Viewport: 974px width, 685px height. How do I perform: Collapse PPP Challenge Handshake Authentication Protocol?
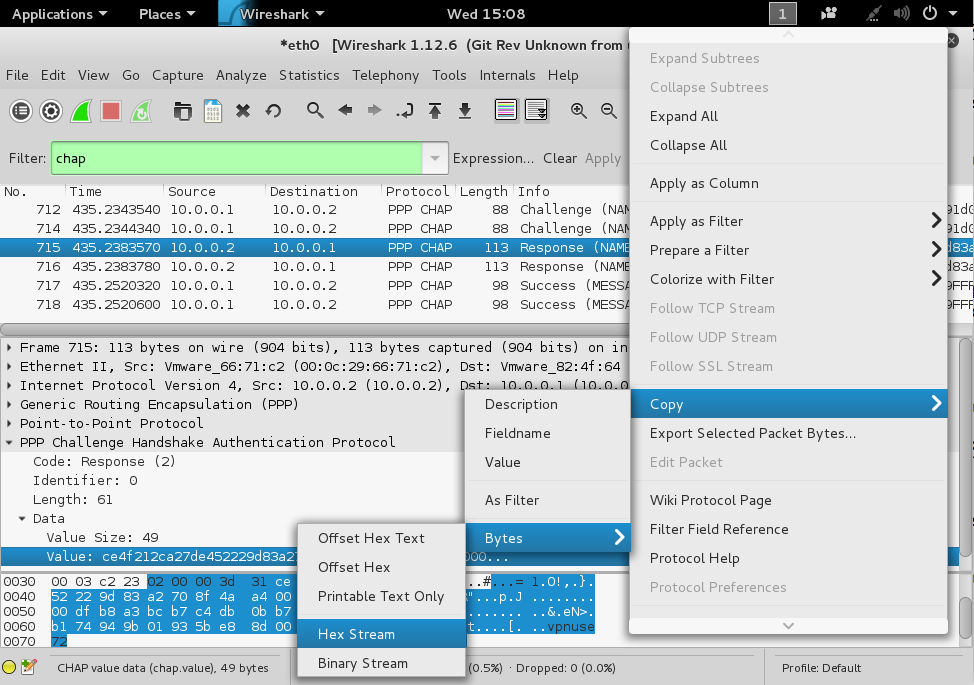(x=9, y=443)
